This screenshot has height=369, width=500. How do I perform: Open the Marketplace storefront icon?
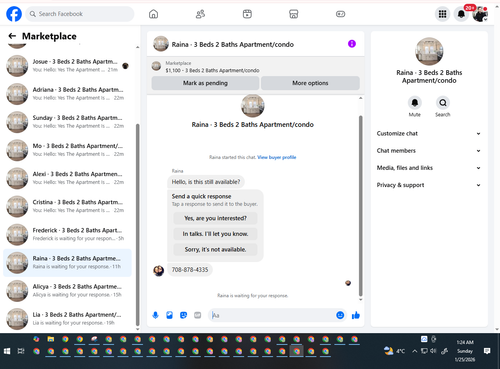pos(294,14)
